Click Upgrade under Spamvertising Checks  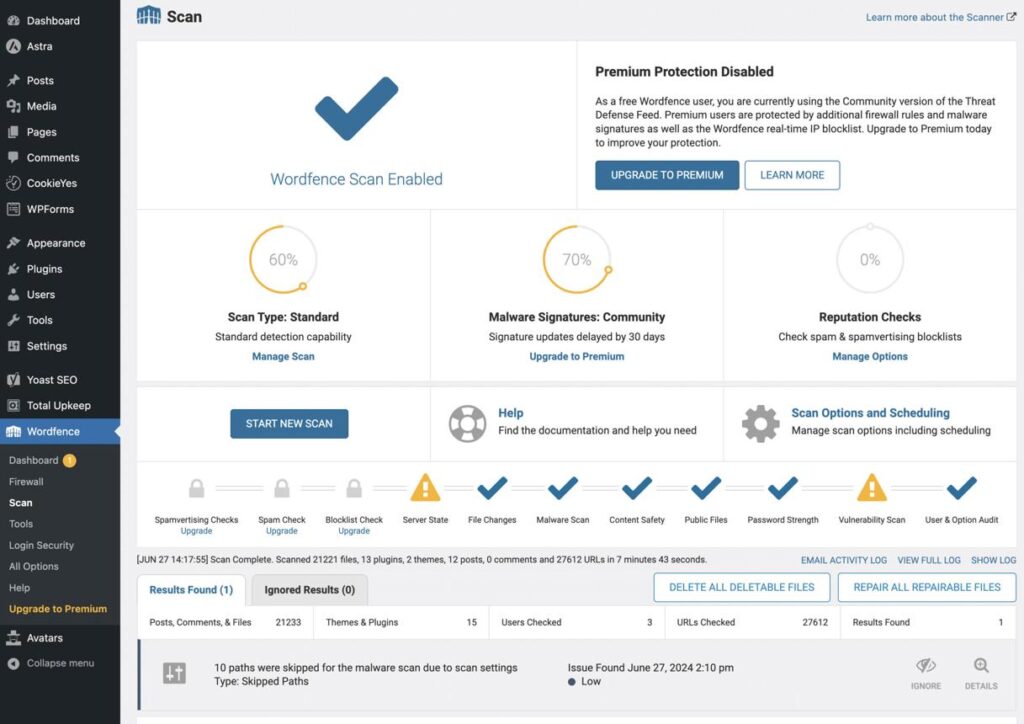pos(196,531)
